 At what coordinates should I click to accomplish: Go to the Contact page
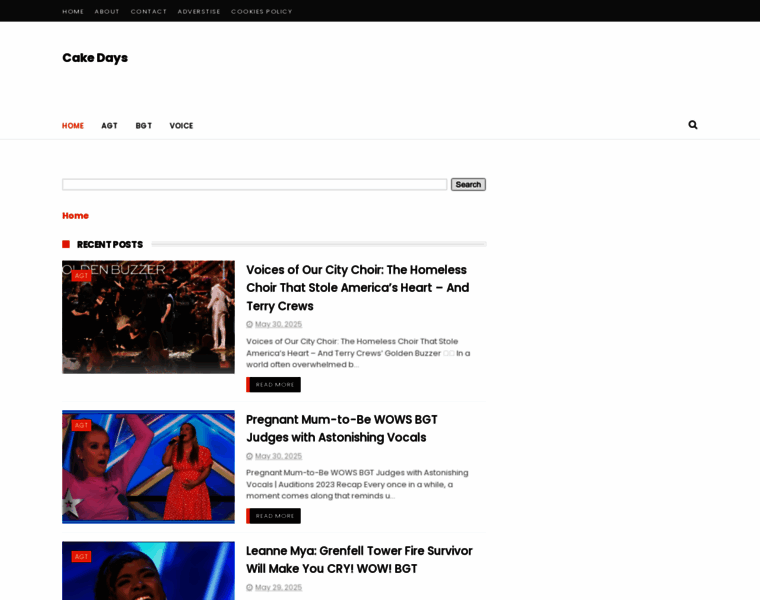149,11
